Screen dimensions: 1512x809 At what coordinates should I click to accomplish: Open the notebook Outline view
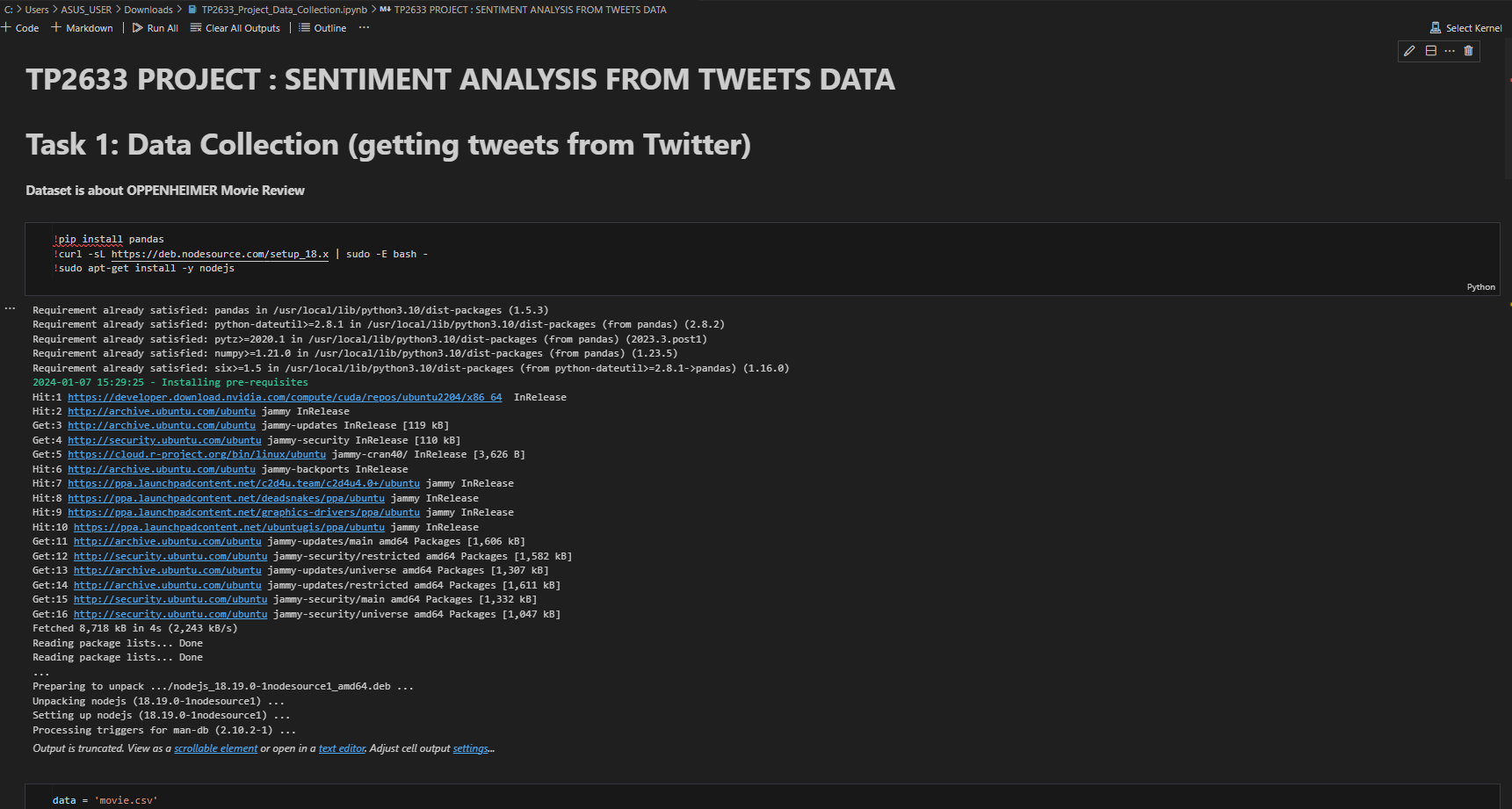[322, 27]
